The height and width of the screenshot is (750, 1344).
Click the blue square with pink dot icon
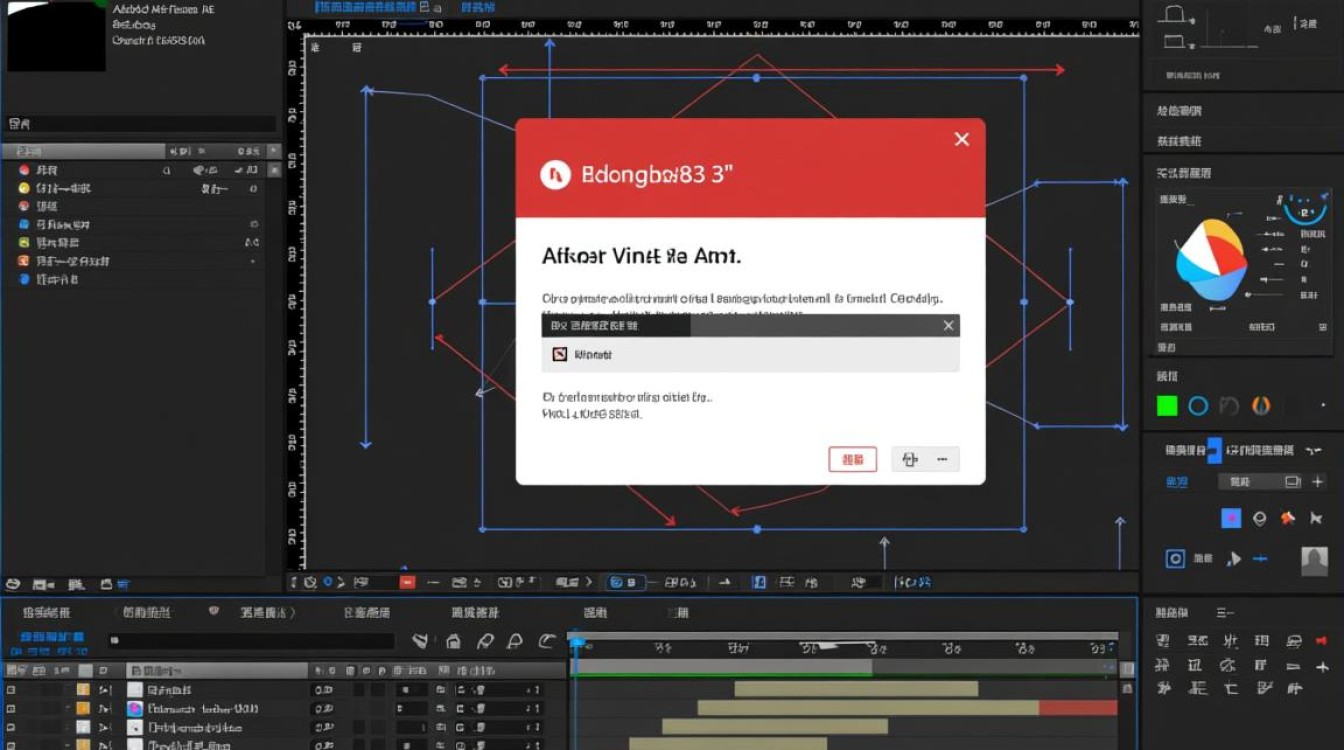(1231, 518)
